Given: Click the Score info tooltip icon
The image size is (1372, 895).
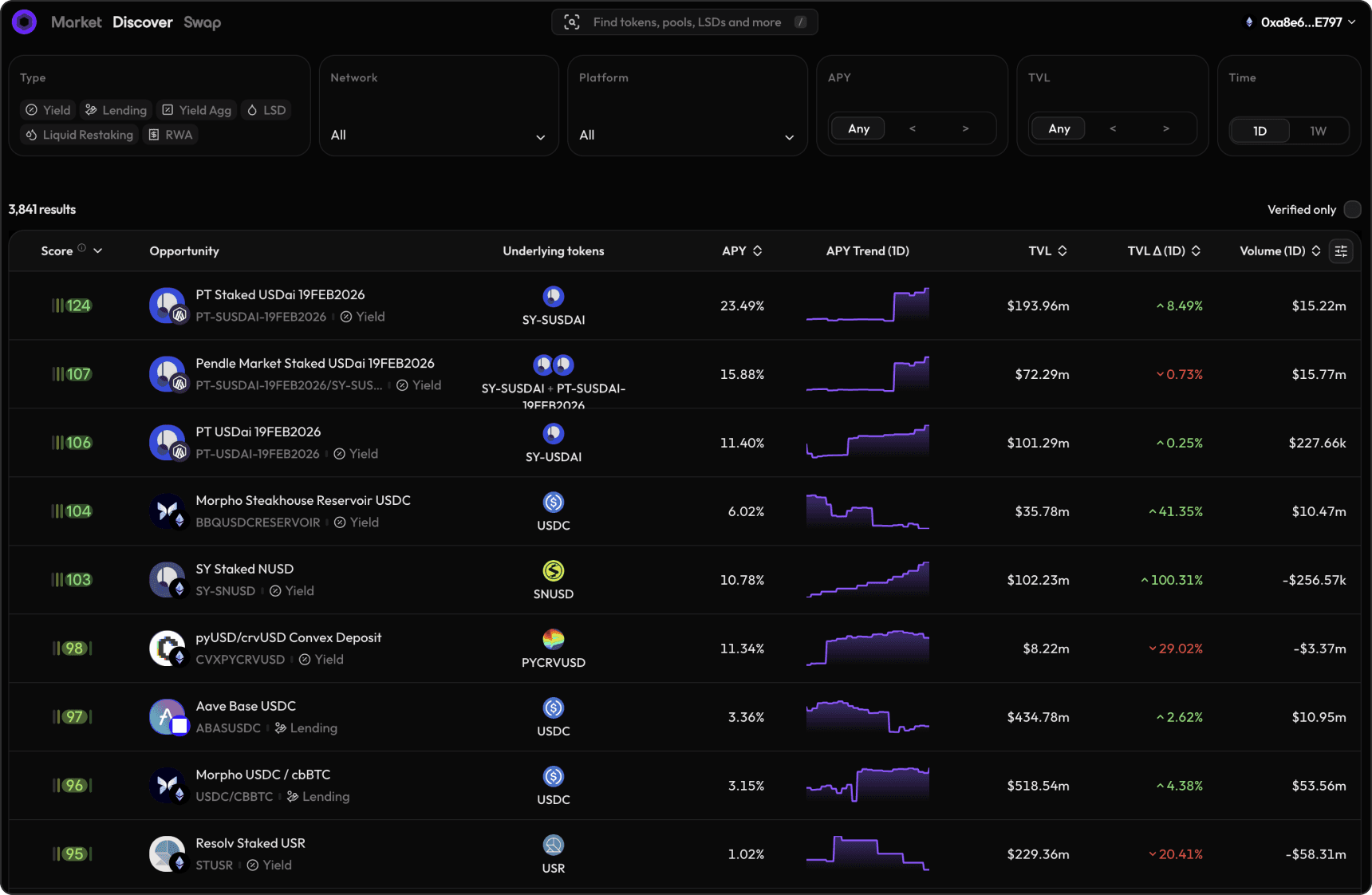Looking at the screenshot, I should [81, 249].
